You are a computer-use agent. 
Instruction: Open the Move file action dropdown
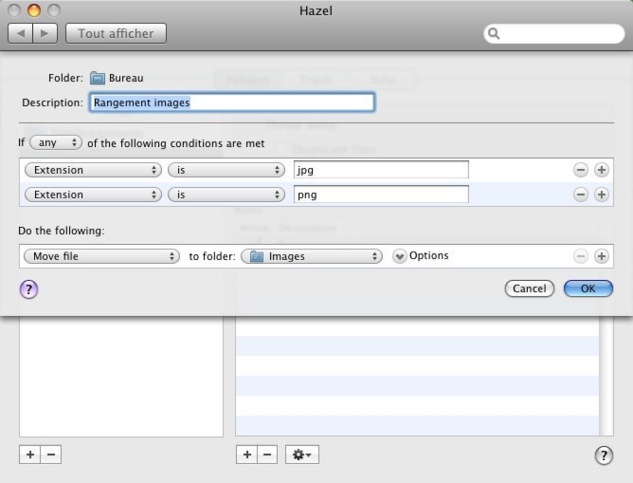[x=102, y=256]
